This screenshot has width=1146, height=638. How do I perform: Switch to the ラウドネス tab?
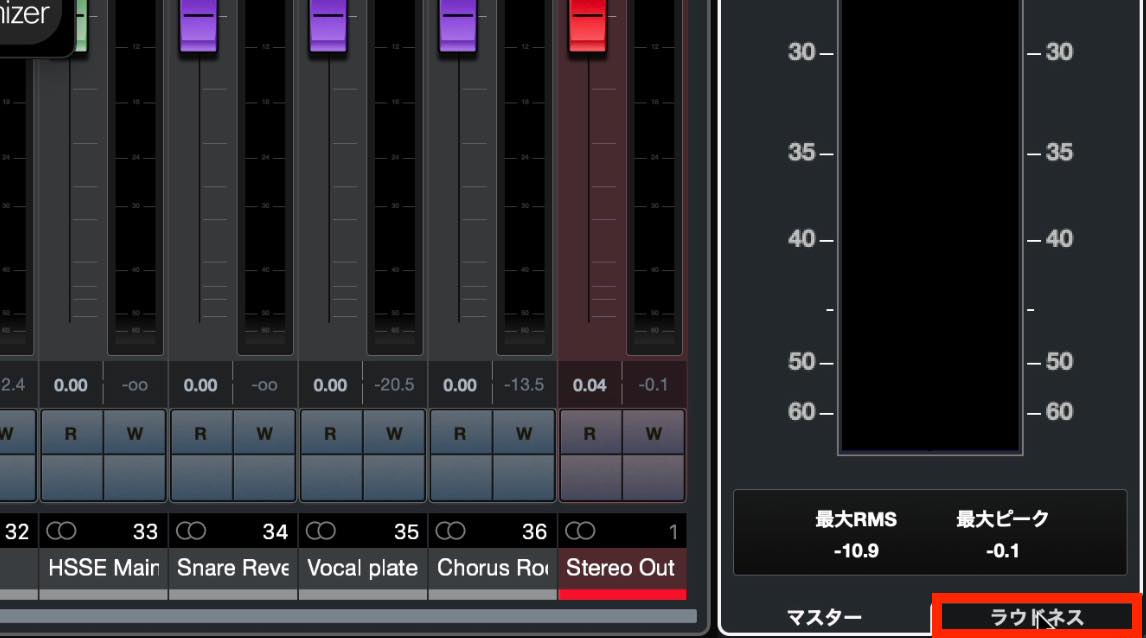pyautogui.click(x=1036, y=618)
